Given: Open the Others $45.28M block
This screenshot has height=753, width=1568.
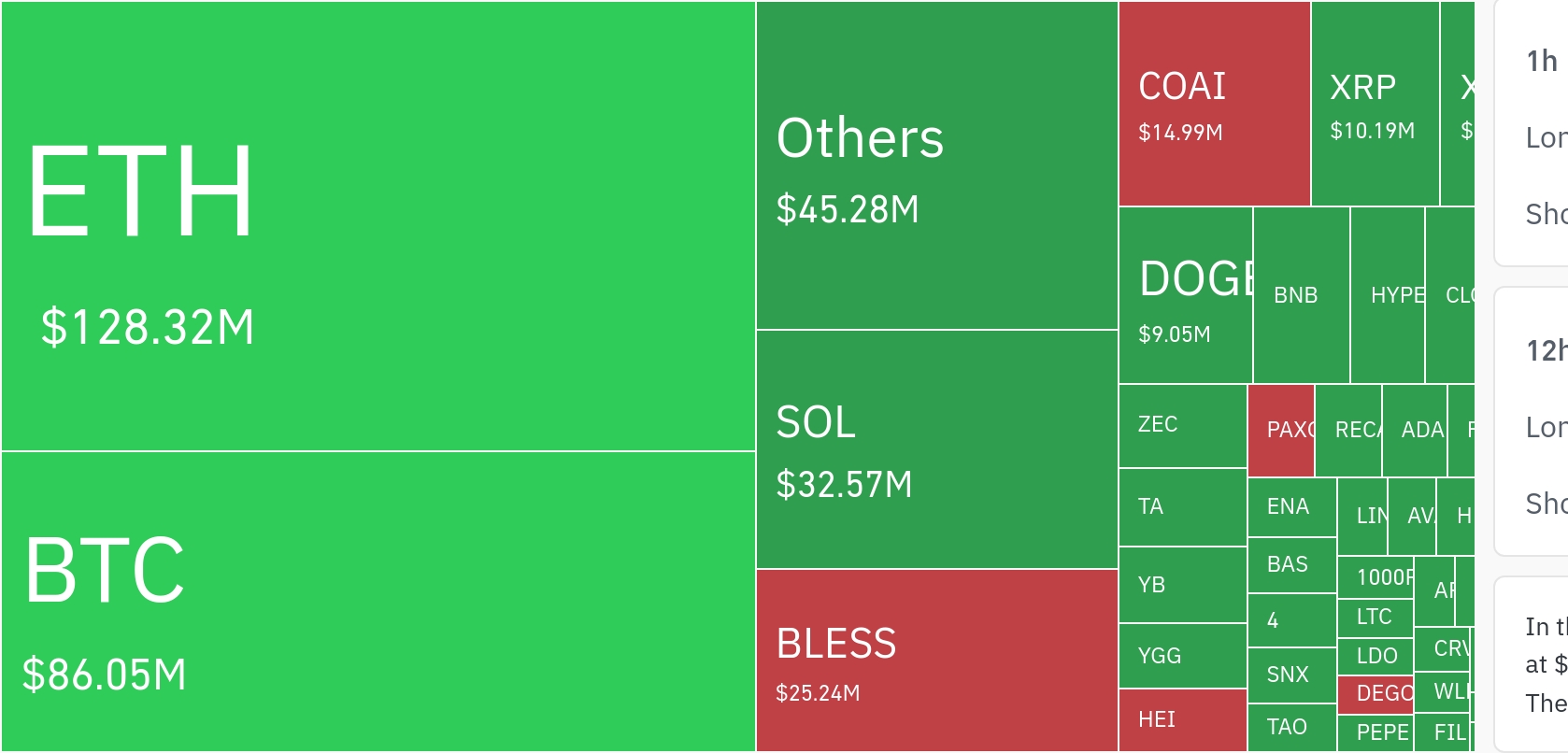Looking at the screenshot, I should pos(936,165).
